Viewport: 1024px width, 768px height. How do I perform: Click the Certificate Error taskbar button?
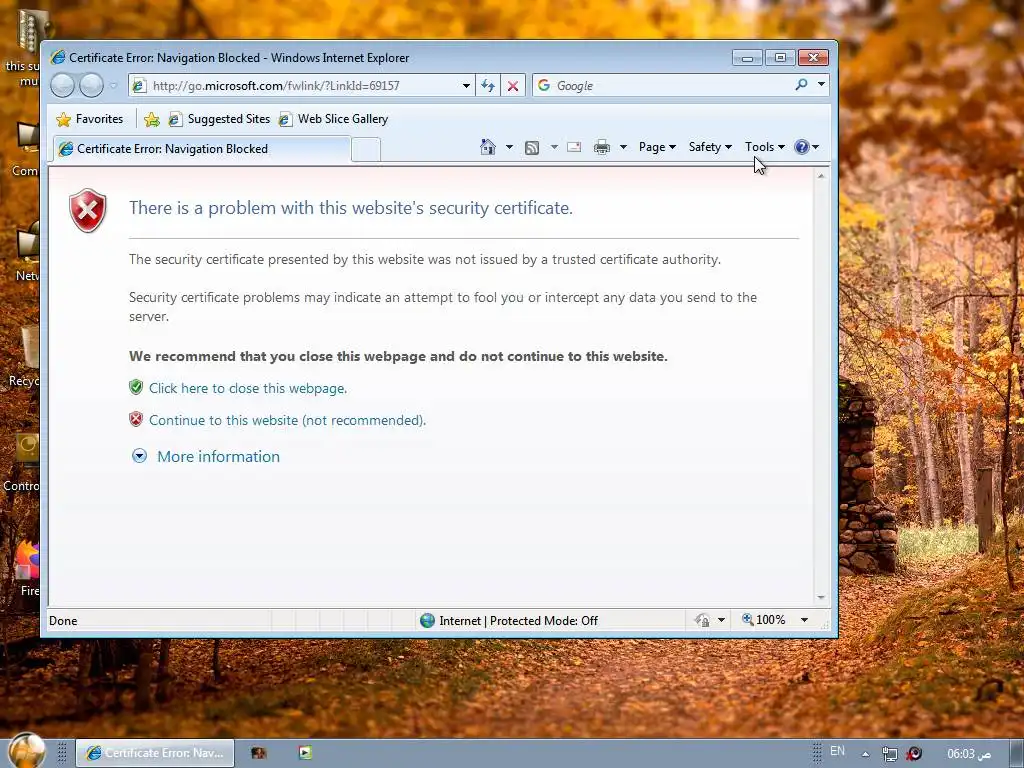[155, 753]
